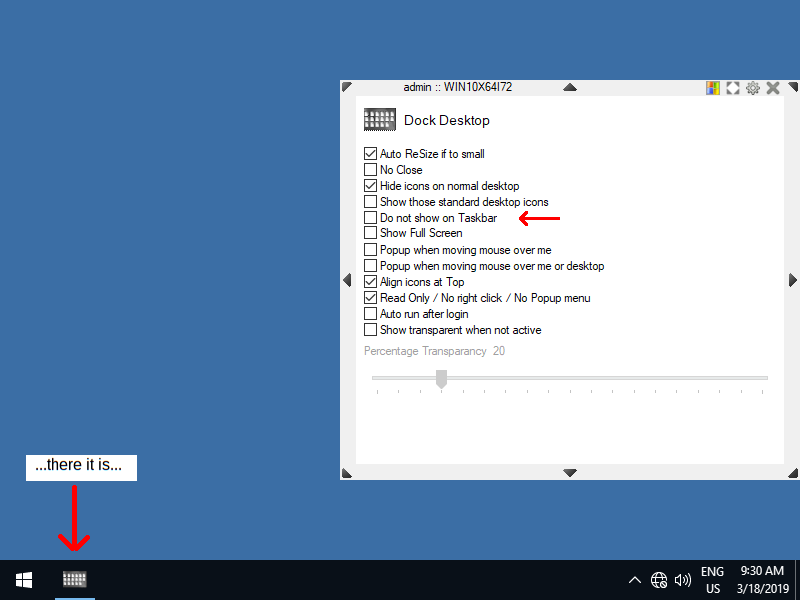Check 'Show transparent when not active'
The height and width of the screenshot is (600, 800).
point(371,330)
